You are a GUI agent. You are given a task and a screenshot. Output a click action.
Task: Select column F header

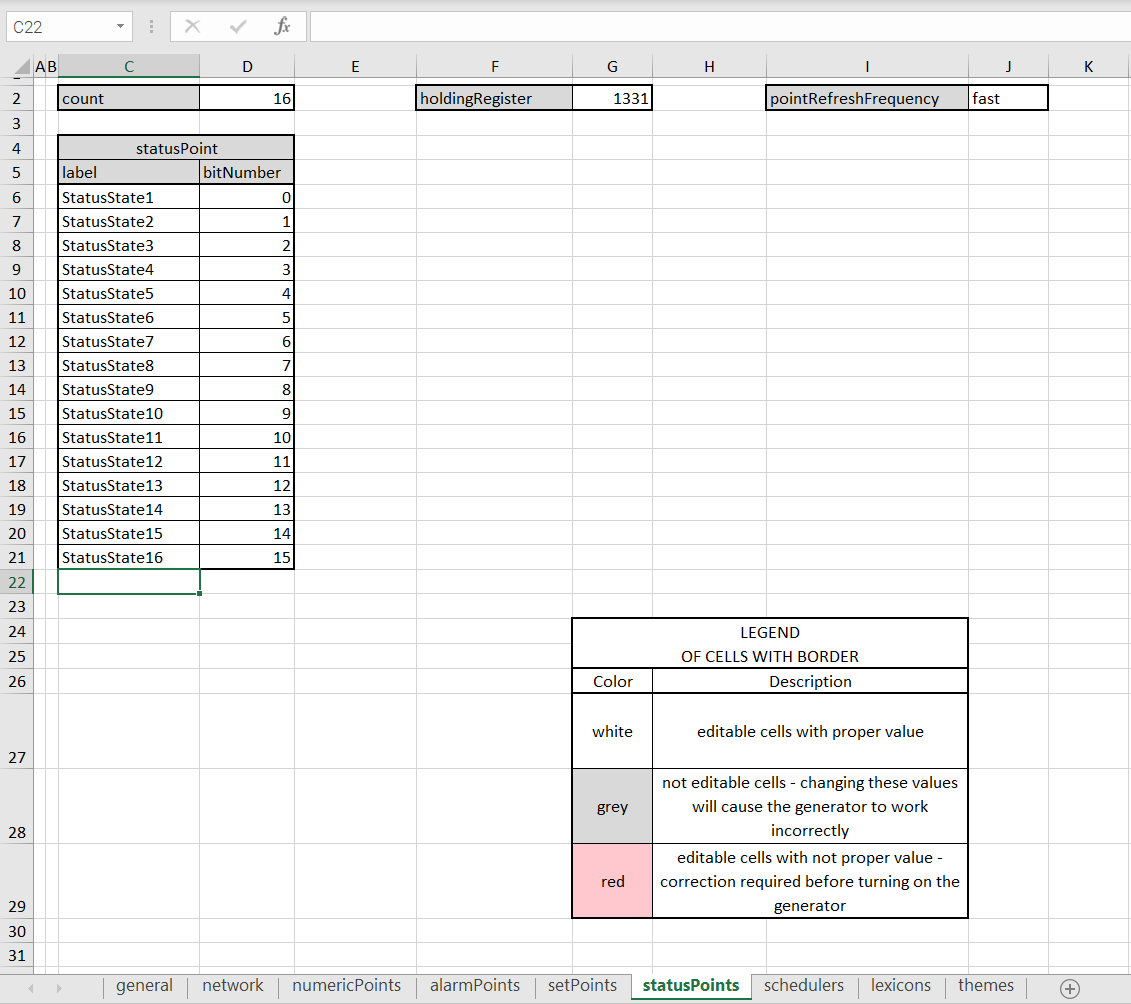coord(494,67)
